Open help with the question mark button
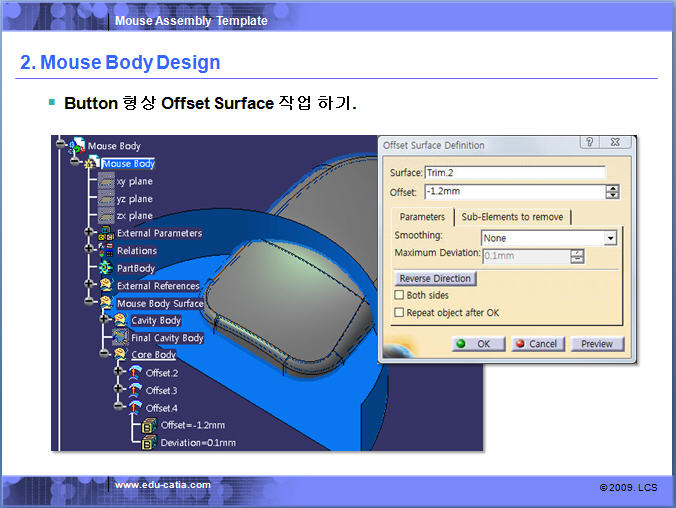676x508 pixels. [x=589, y=144]
